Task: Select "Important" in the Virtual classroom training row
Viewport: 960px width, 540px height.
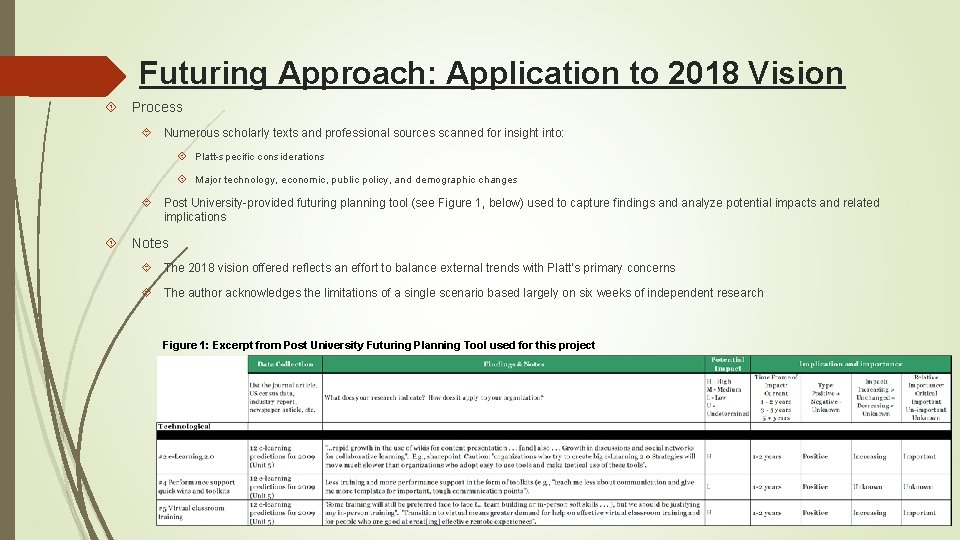Action: tap(919, 513)
